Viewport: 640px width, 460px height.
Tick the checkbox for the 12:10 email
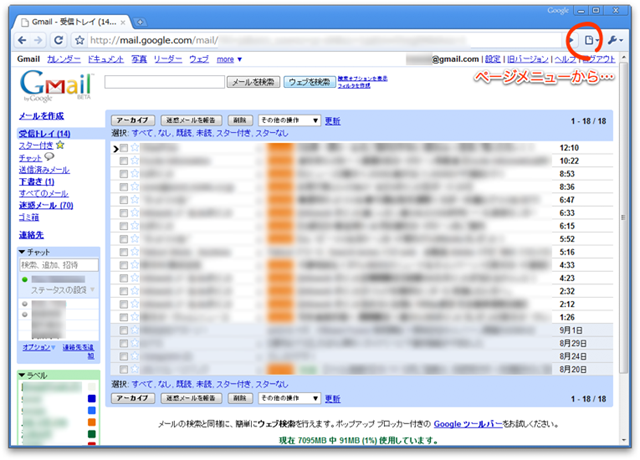point(124,148)
